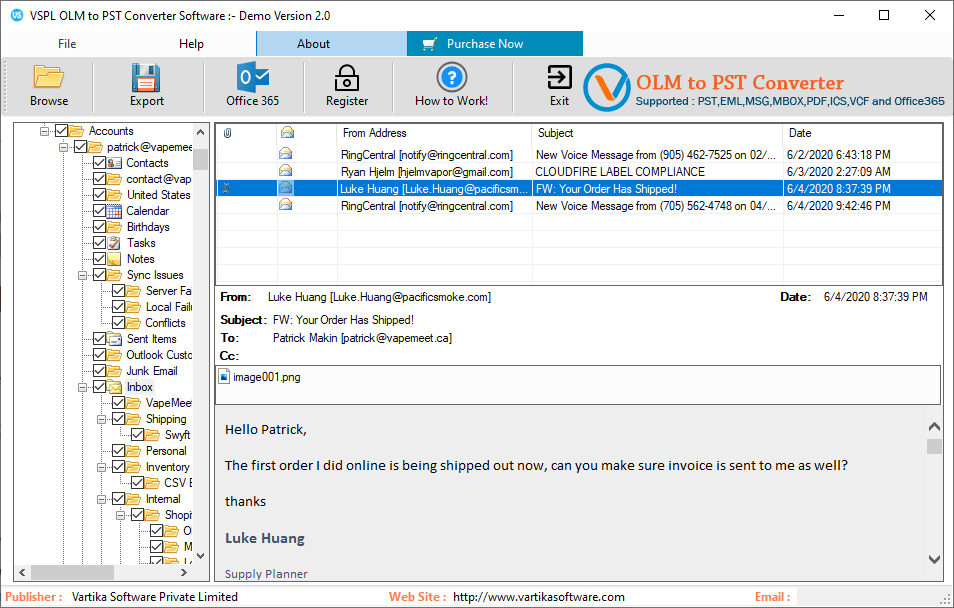The width and height of the screenshot is (954, 608).
Task: Open the Office 365 tool icon
Action: pos(252,77)
